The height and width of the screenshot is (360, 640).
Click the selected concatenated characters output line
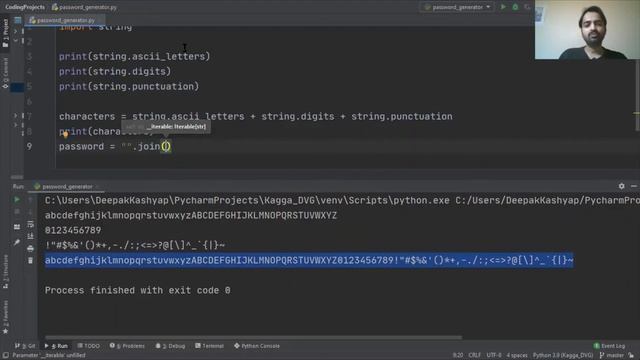pos(309,260)
